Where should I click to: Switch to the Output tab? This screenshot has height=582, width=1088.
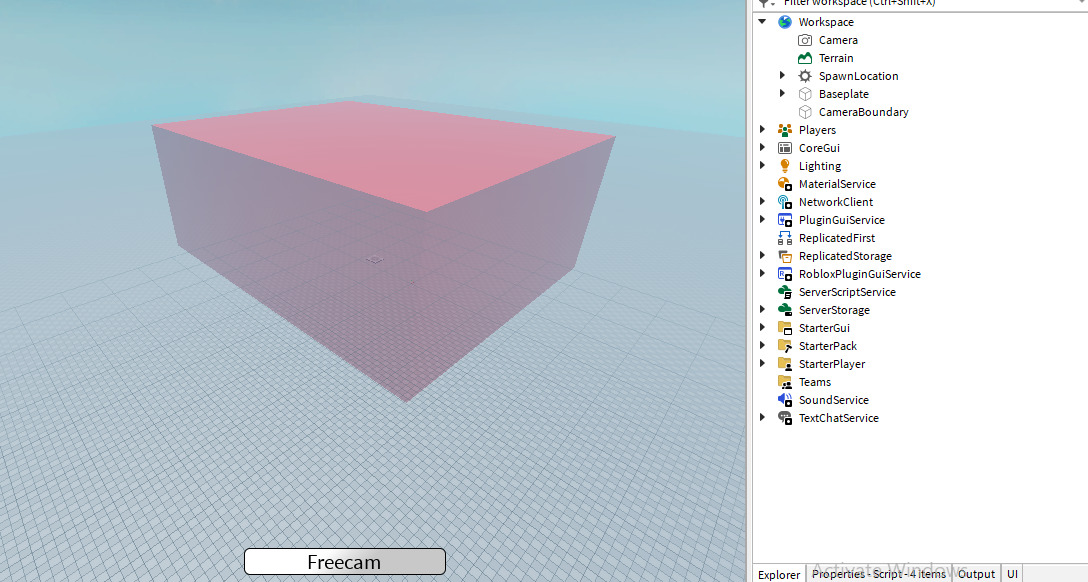pos(976,573)
